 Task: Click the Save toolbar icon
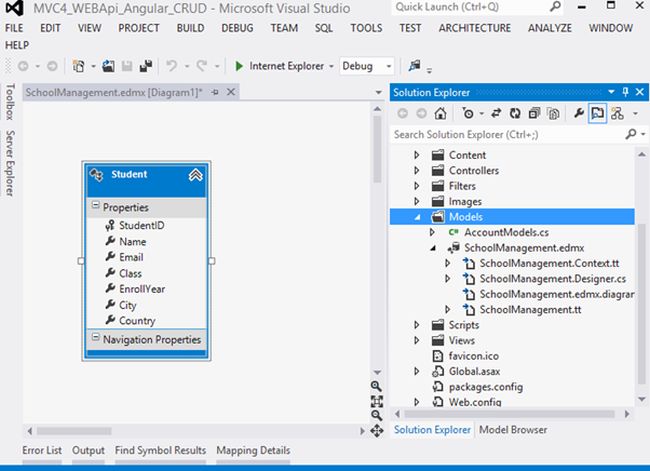(x=127, y=66)
